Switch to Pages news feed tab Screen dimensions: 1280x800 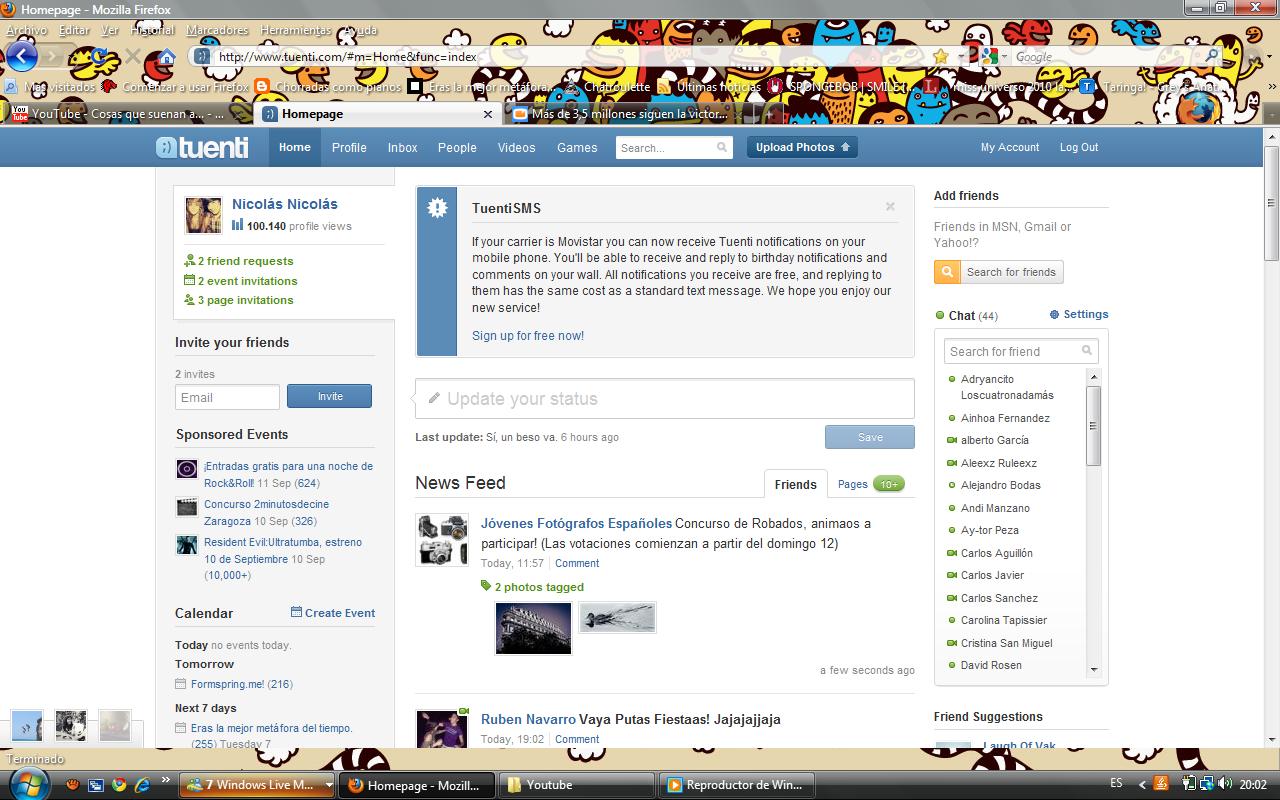(x=853, y=484)
